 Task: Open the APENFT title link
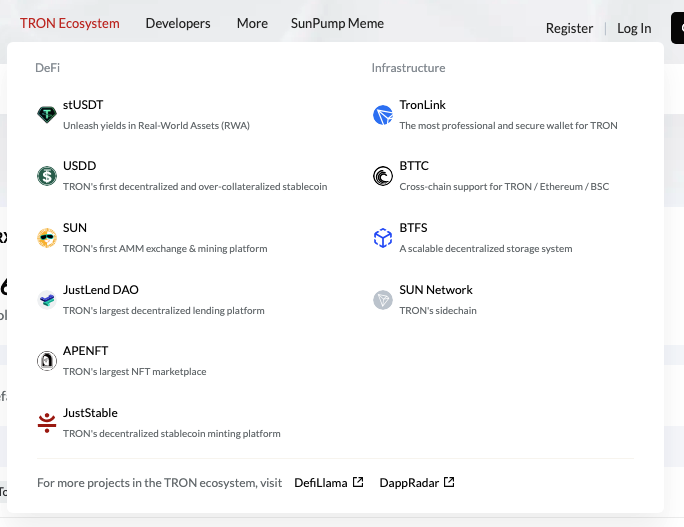pos(86,351)
